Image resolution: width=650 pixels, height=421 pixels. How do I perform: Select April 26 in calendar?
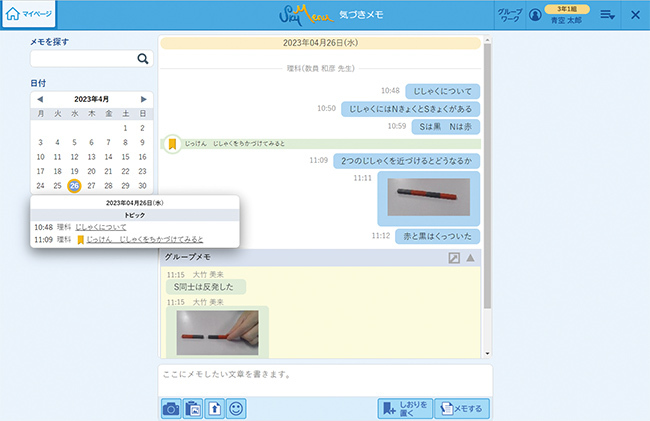[x=74, y=186]
